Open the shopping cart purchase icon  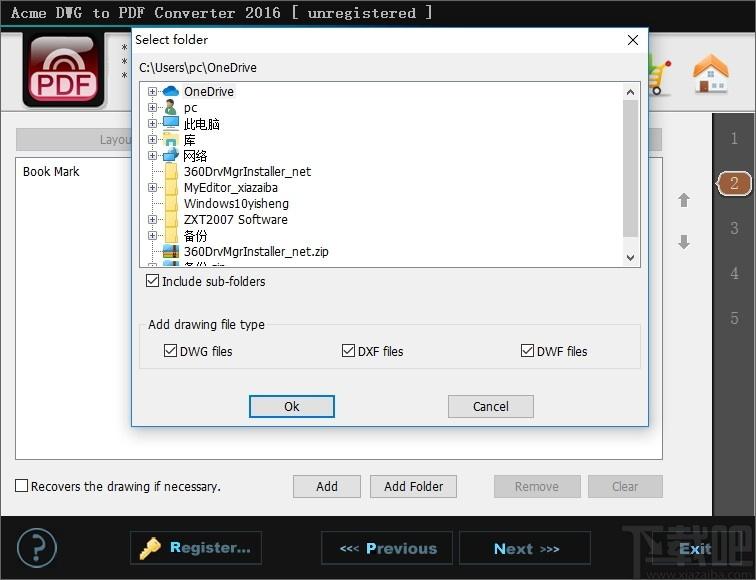tap(659, 74)
